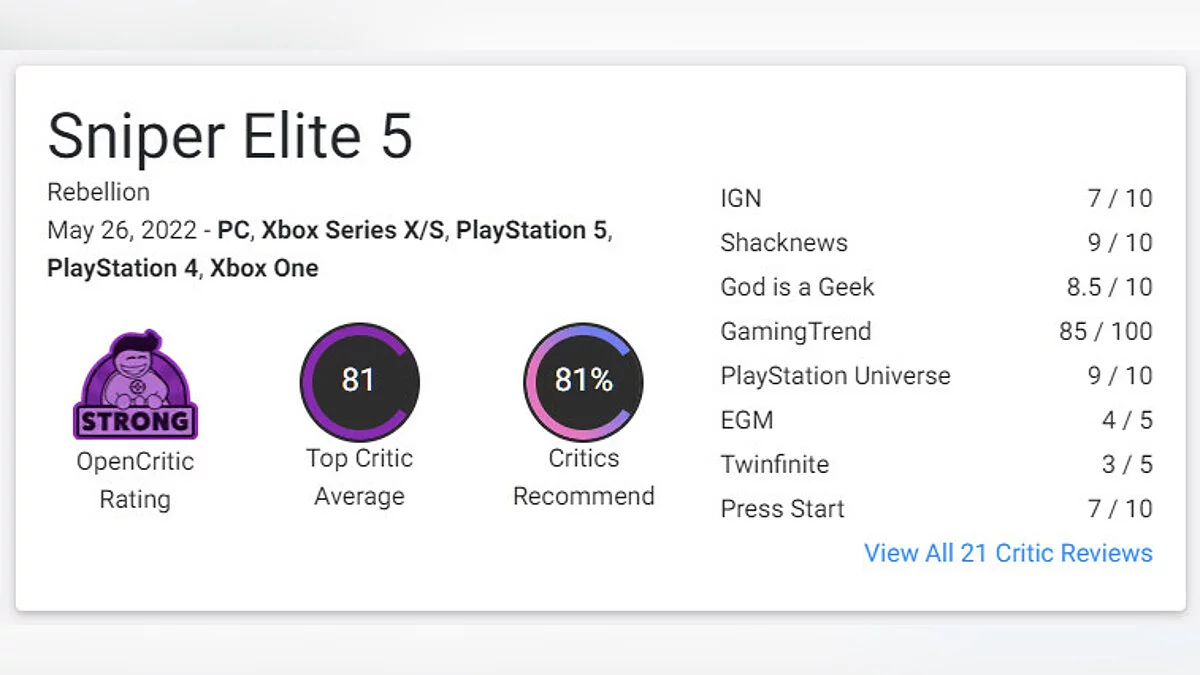Select the Xbox Series X/S platform link

[354, 230]
